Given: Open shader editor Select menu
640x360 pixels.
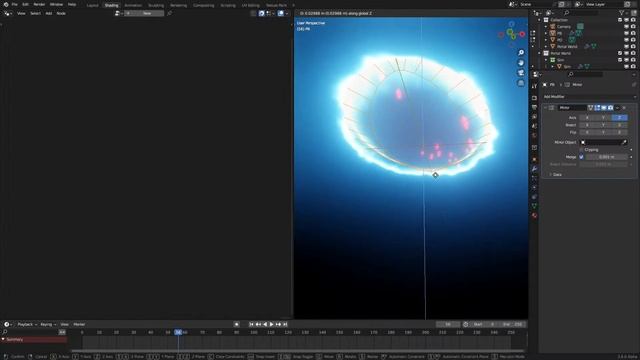Looking at the screenshot, I should coord(36,13).
